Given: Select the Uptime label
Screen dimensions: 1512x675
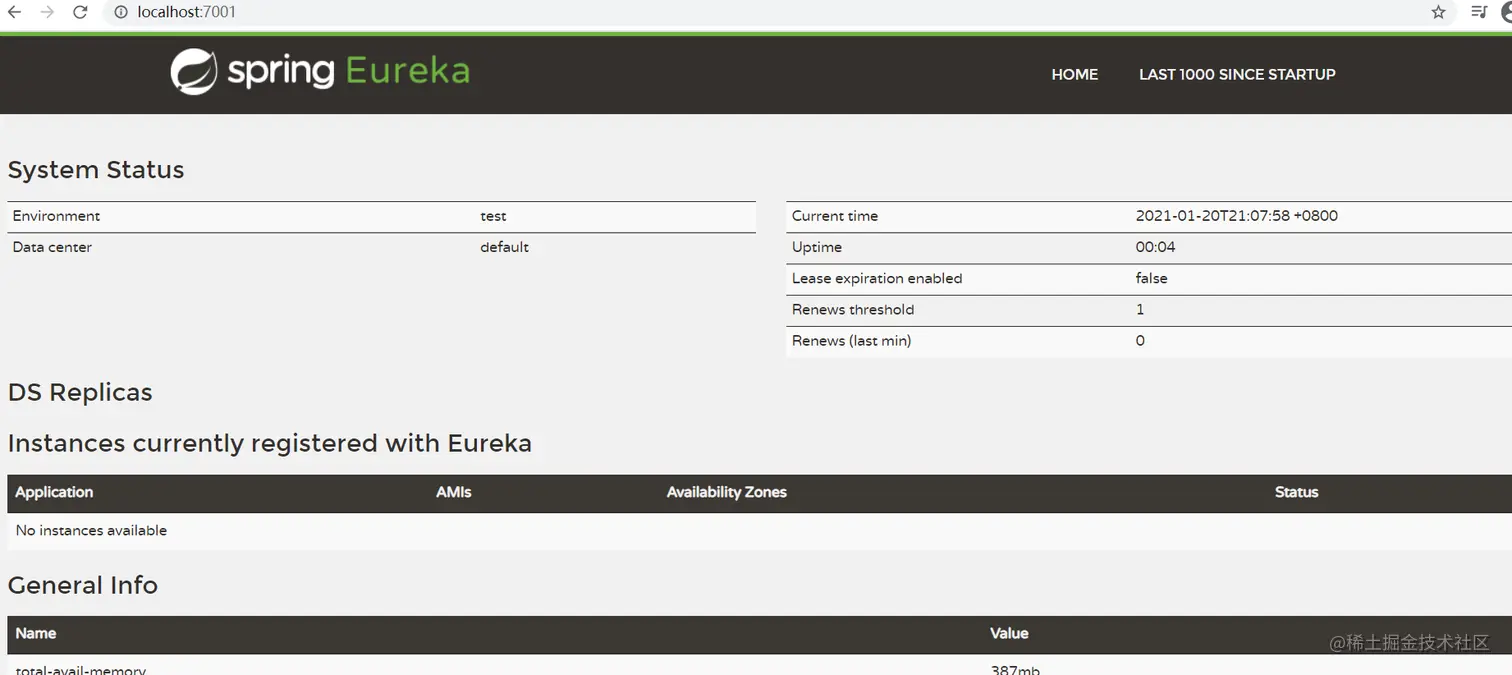Looking at the screenshot, I should click(817, 247).
